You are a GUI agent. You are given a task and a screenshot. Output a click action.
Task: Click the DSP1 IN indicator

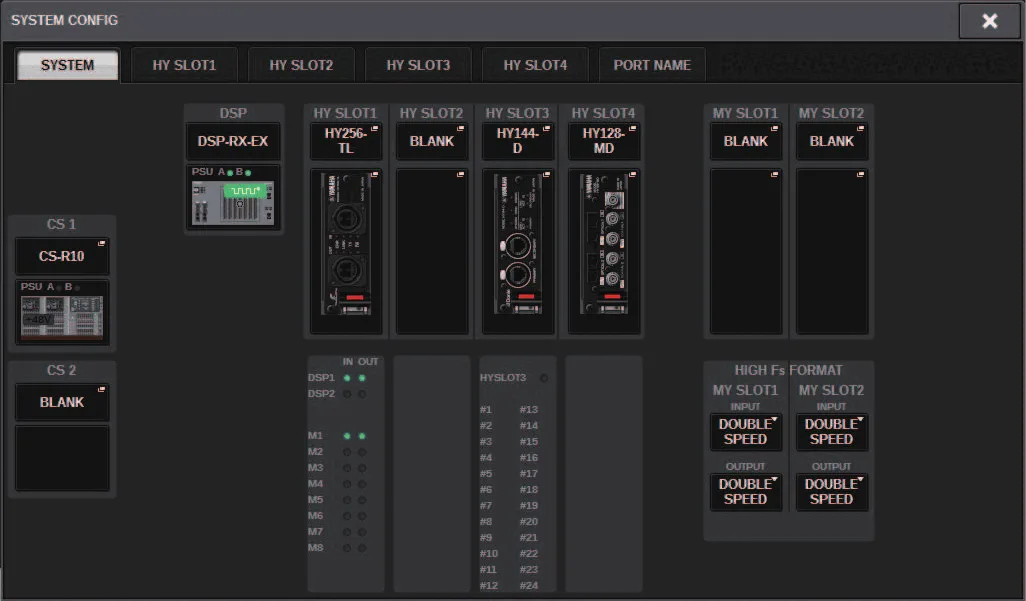(x=347, y=378)
